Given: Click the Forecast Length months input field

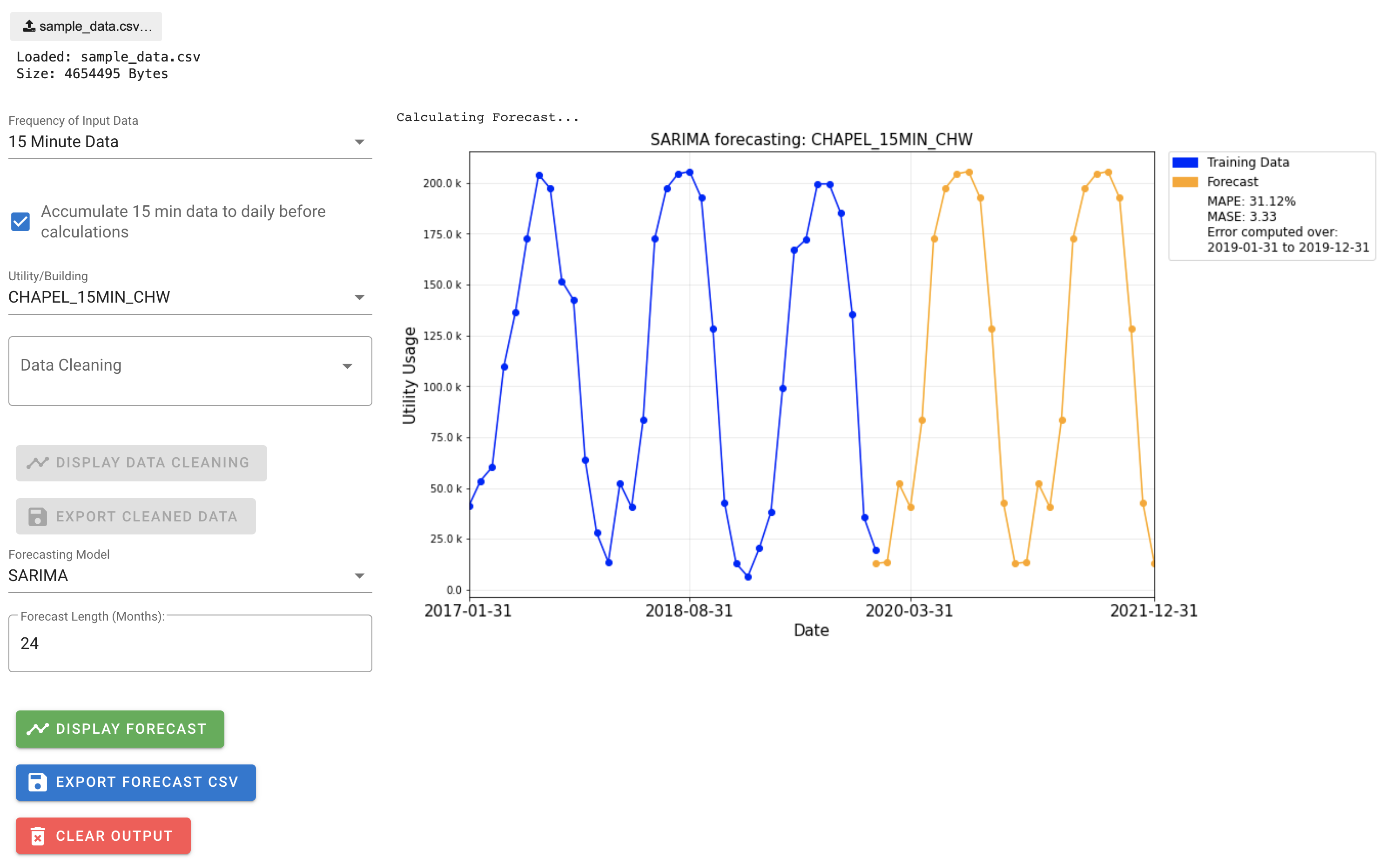Looking at the screenshot, I should click(x=189, y=643).
